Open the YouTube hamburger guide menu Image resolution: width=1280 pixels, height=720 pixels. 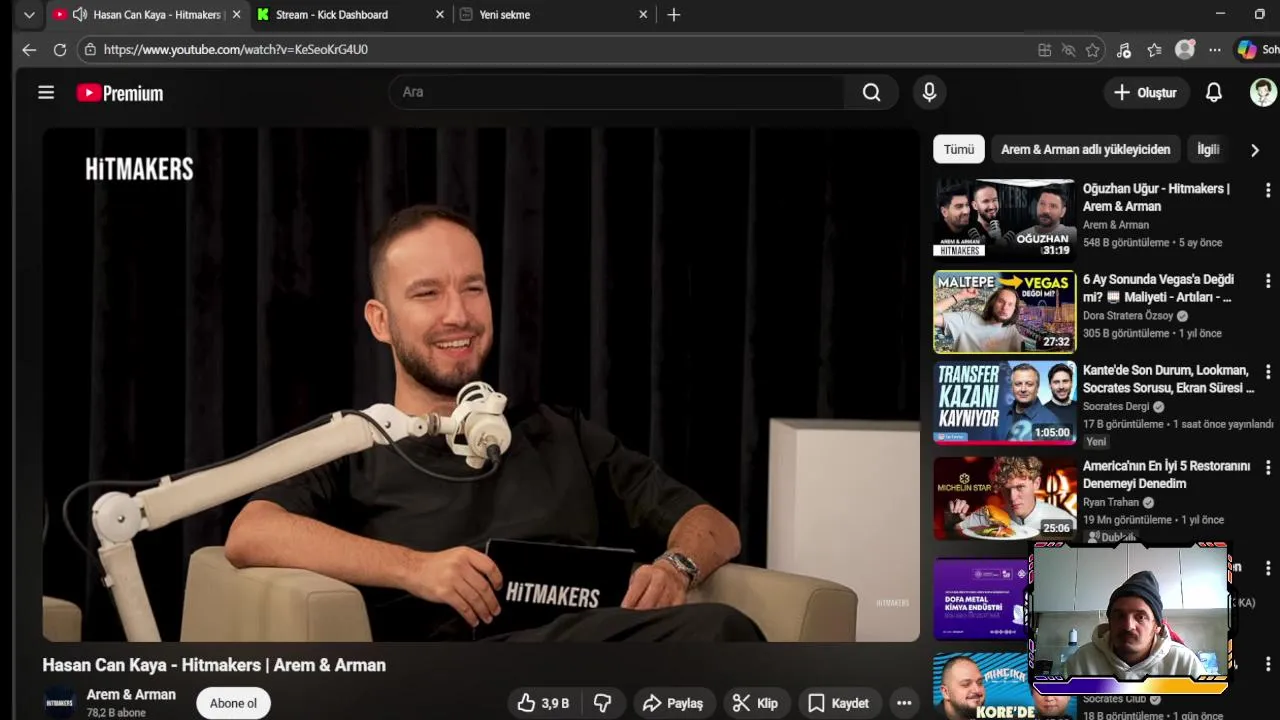click(x=46, y=92)
